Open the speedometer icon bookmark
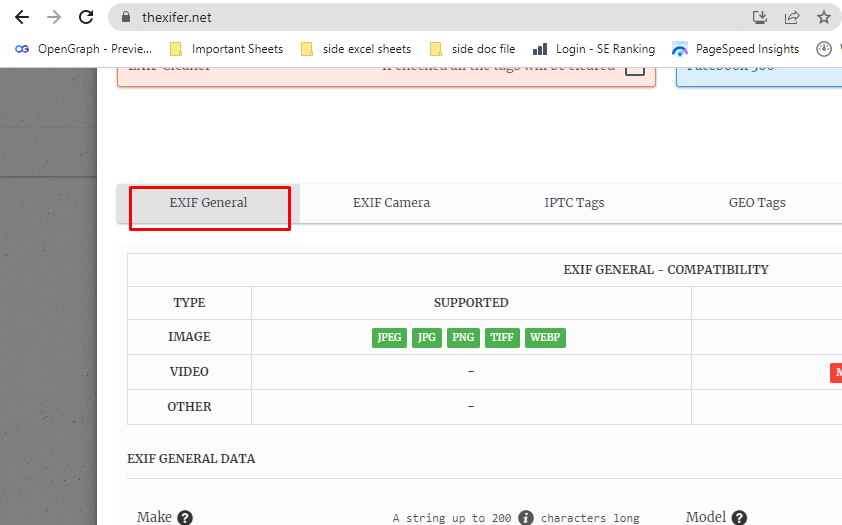 coord(824,49)
